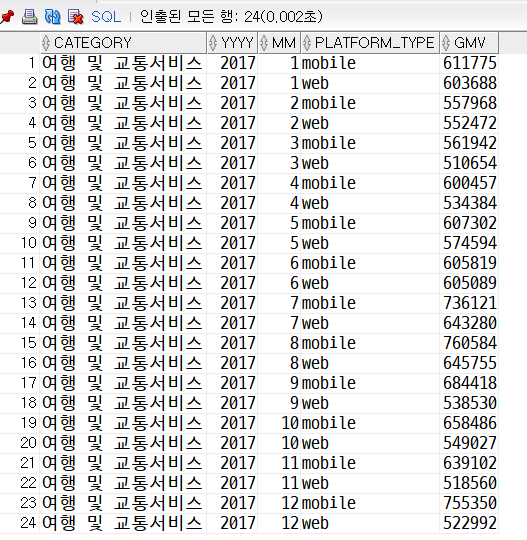Select GMV cell 600457
527x540 pixels.
tap(469, 183)
